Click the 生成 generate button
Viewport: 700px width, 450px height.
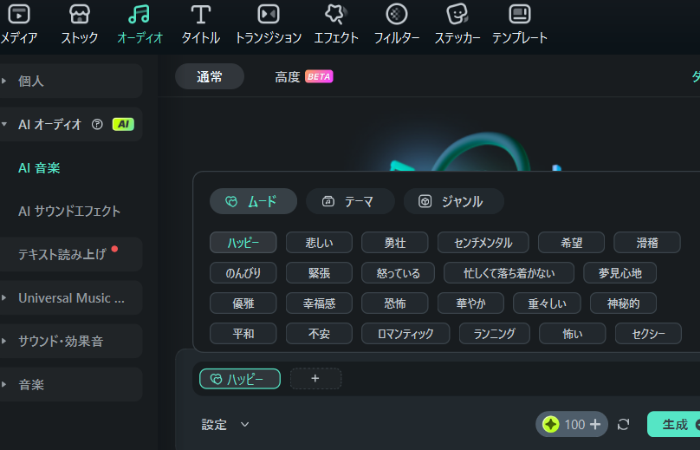coord(674,424)
